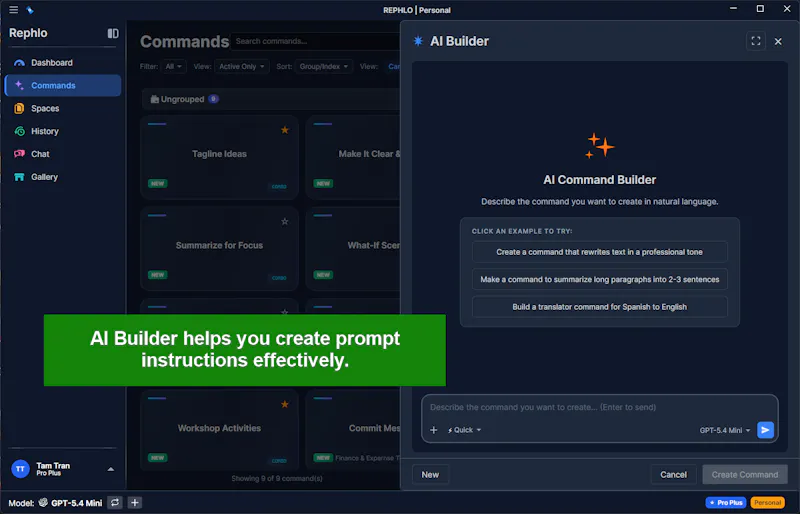Select Commands in the sidebar
This screenshot has width=800, height=514.
click(63, 85)
